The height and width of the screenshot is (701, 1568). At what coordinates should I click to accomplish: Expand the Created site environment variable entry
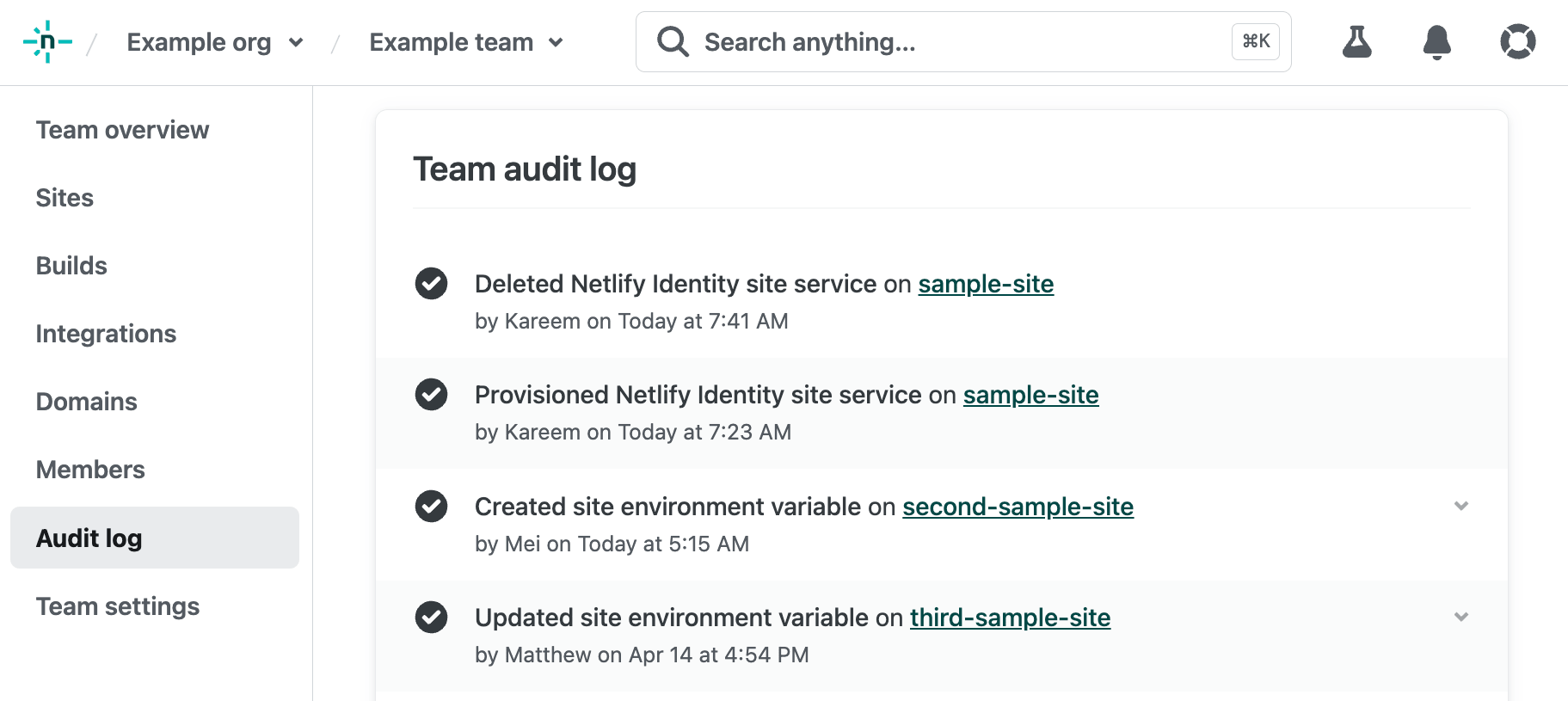[x=1460, y=506]
